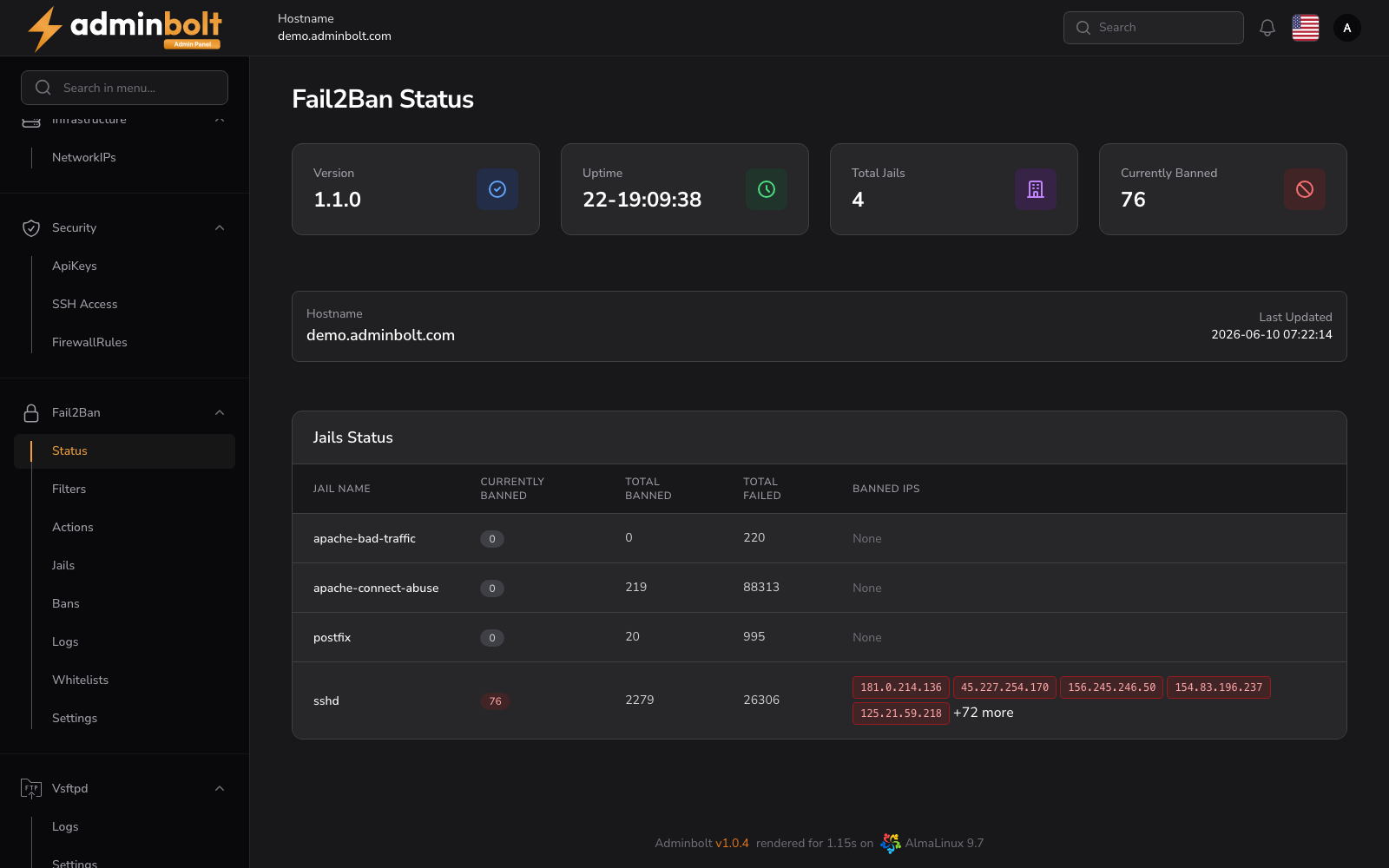Collapse the Vsftpd section
Screen dimensions: 1389x868
[x=220, y=788]
